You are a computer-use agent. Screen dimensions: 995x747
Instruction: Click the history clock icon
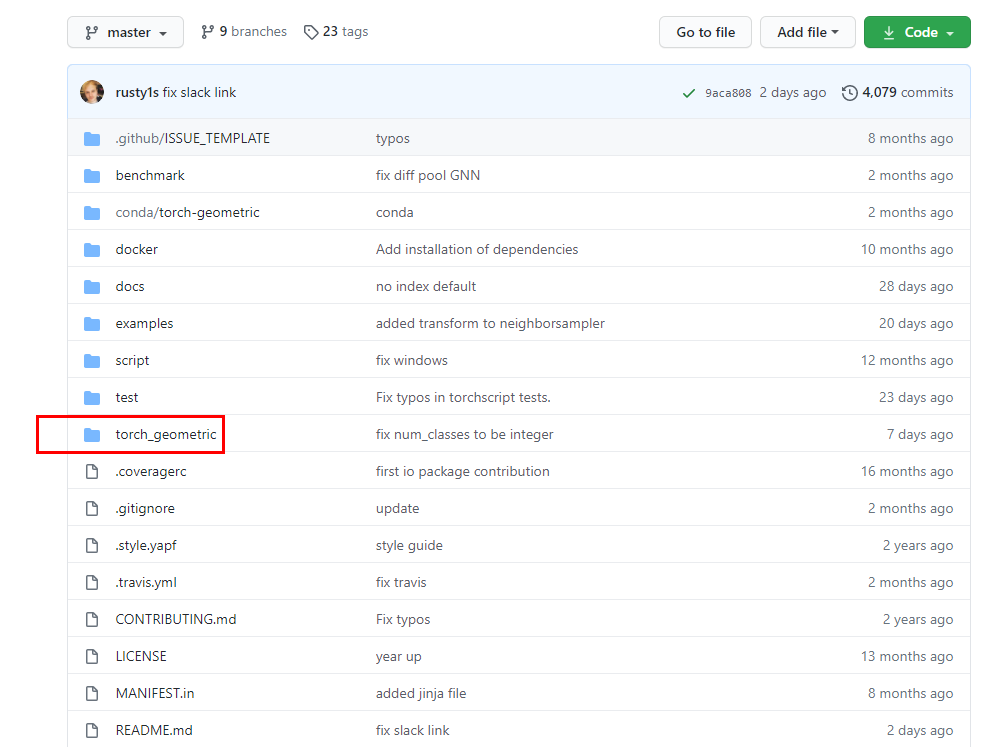(x=850, y=93)
